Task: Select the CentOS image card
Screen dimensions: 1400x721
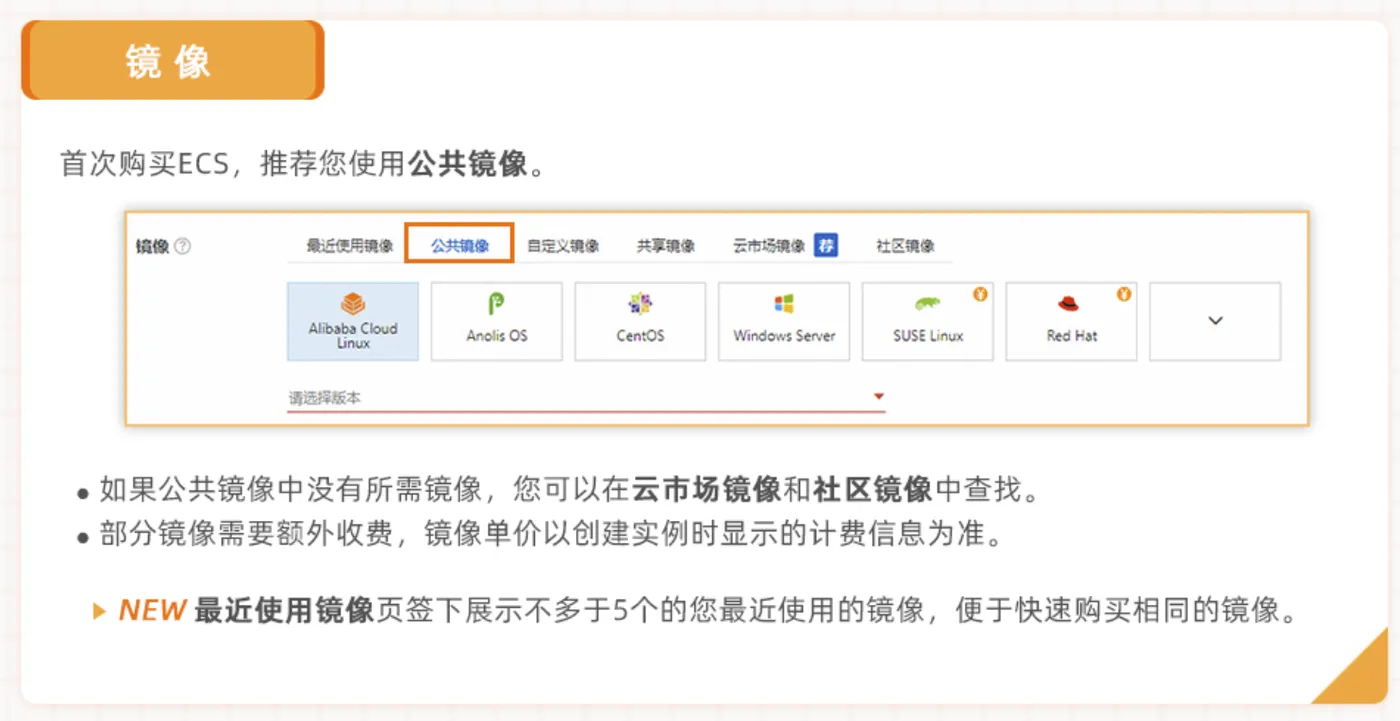Action: point(640,320)
